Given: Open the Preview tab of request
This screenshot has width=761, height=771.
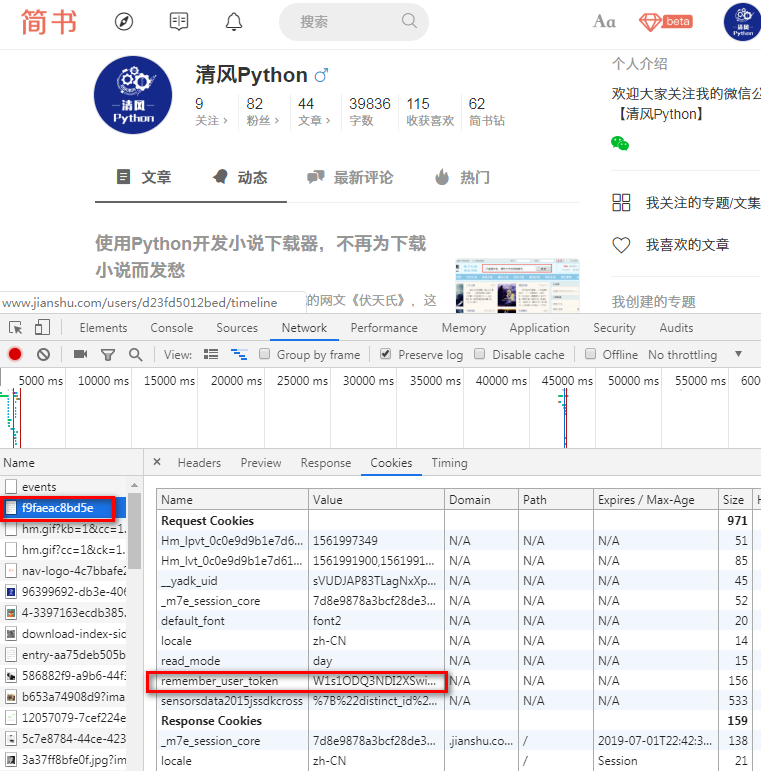Looking at the screenshot, I should [x=261, y=463].
